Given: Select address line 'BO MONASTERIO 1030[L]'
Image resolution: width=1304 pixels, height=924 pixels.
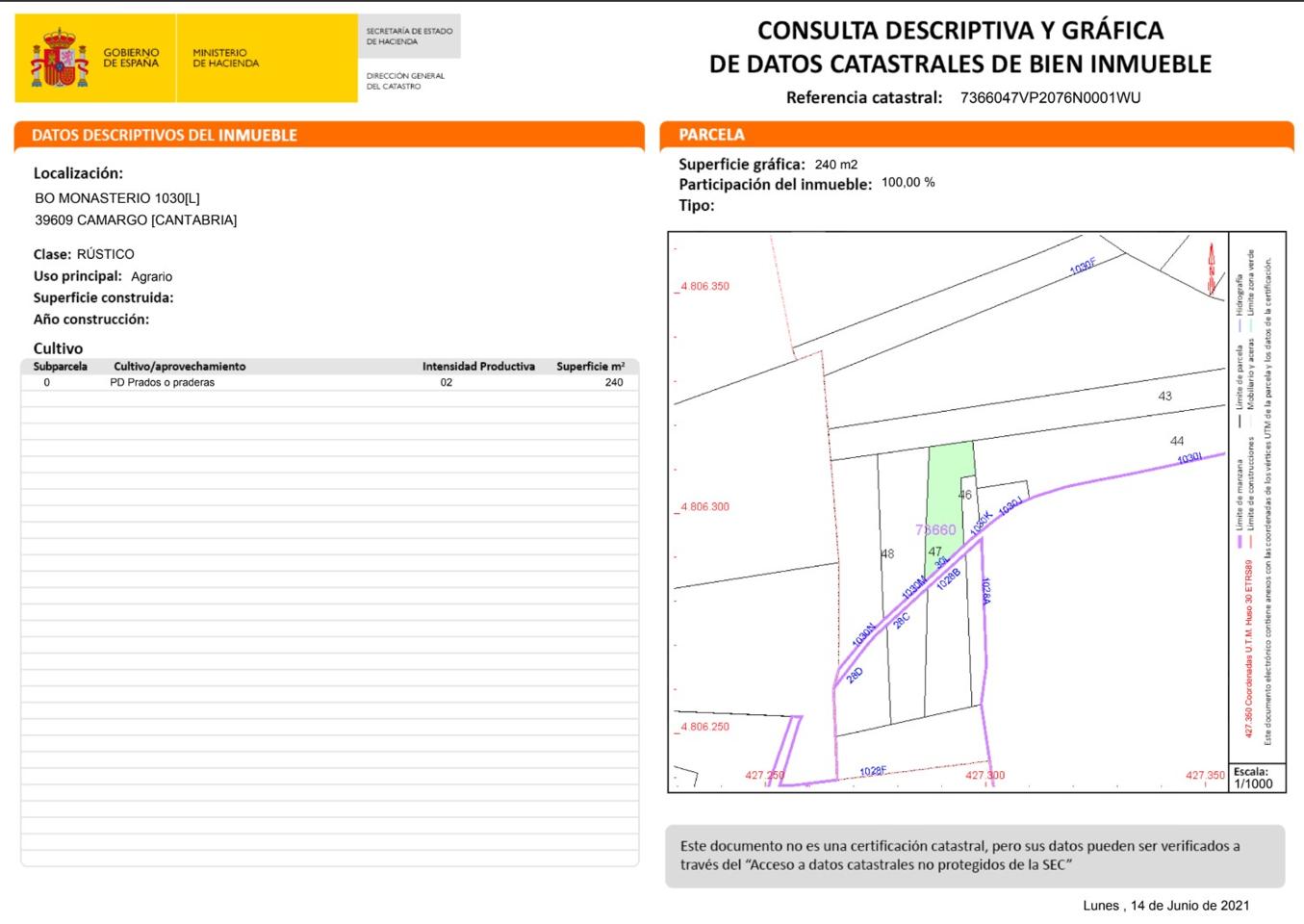Looking at the screenshot, I should coord(117,197).
